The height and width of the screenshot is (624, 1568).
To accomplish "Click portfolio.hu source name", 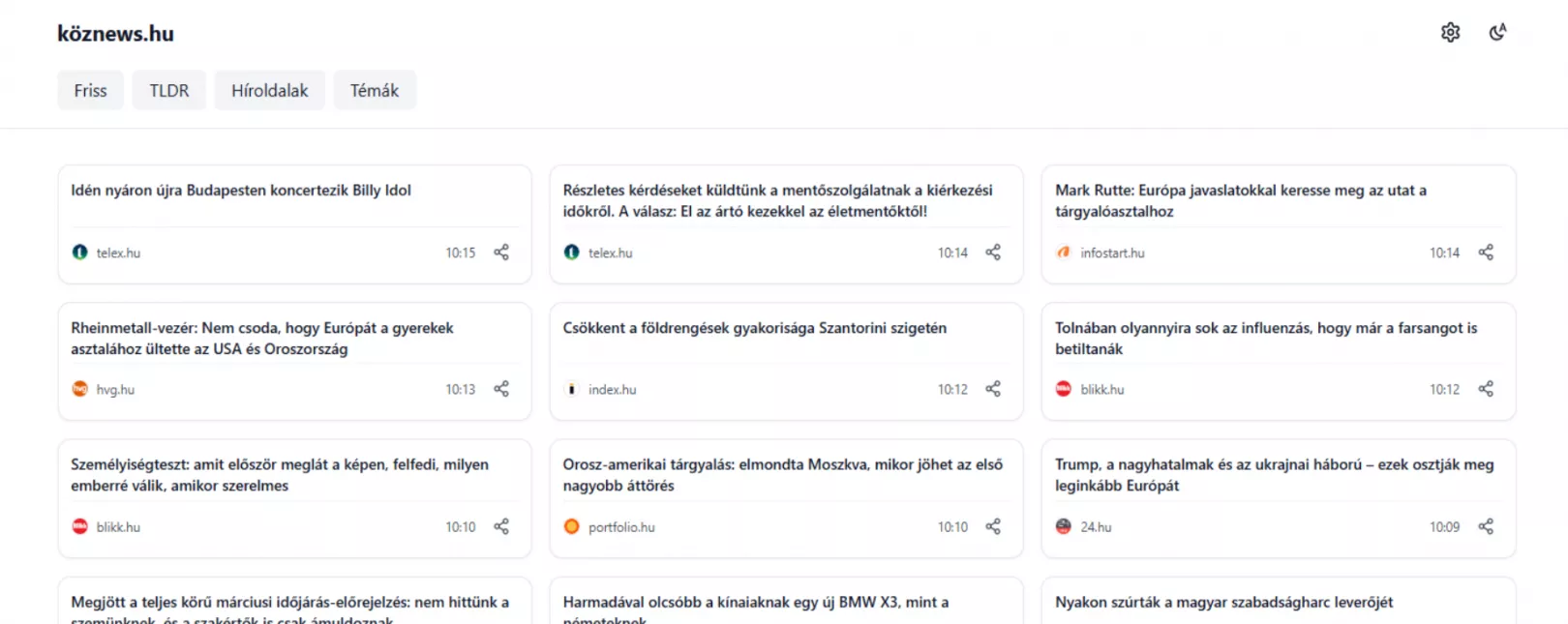I will click(621, 527).
